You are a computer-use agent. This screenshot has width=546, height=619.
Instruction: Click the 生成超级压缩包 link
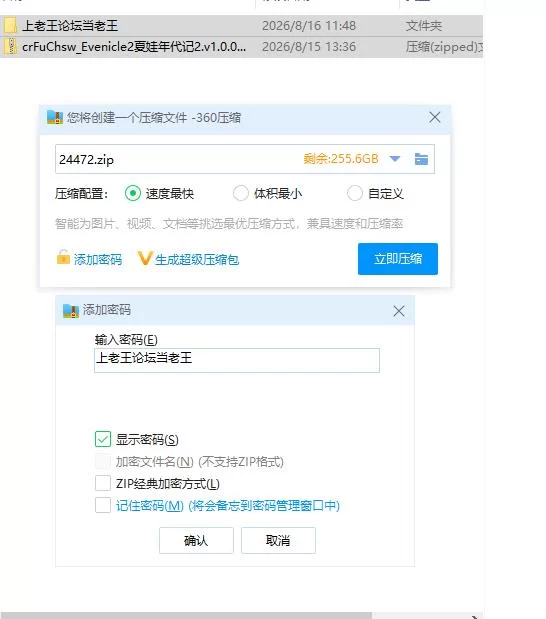pos(197,259)
